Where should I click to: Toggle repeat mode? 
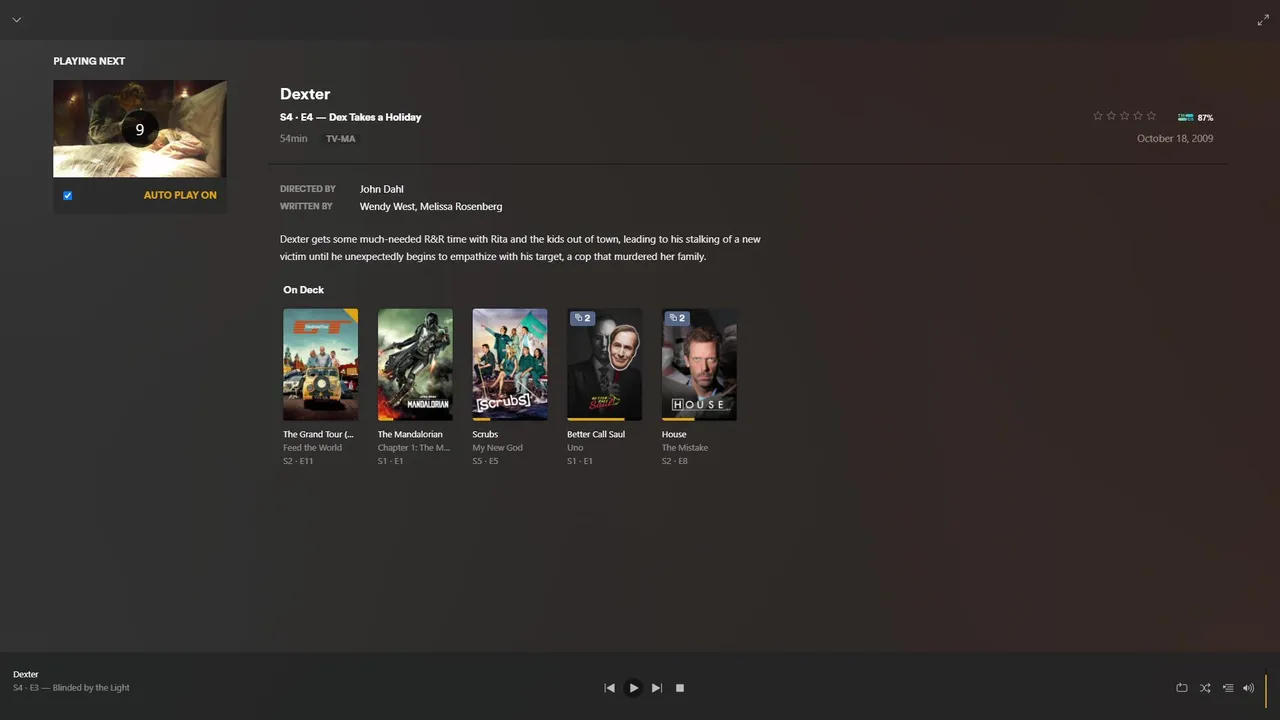[1181, 688]
